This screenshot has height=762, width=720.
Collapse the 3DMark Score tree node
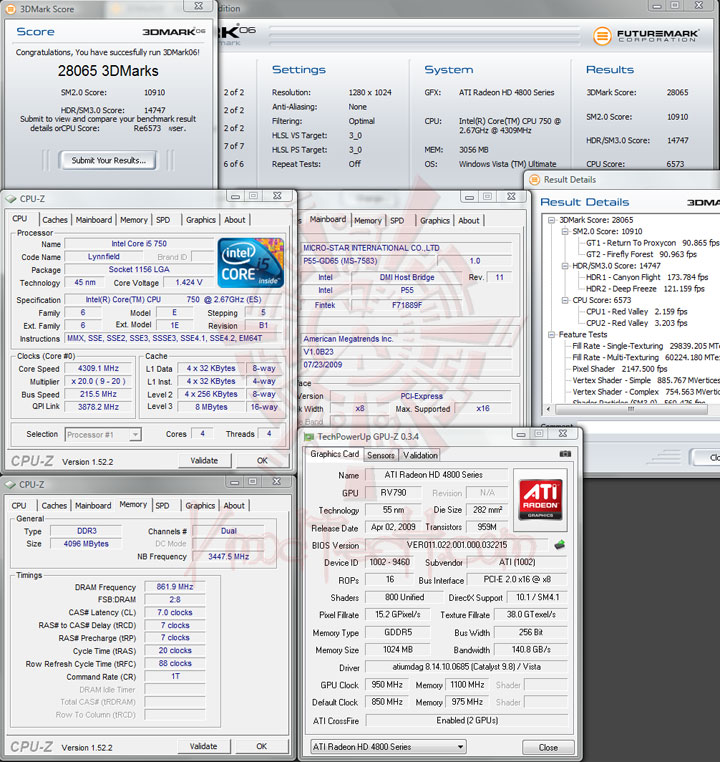[551, 220]
